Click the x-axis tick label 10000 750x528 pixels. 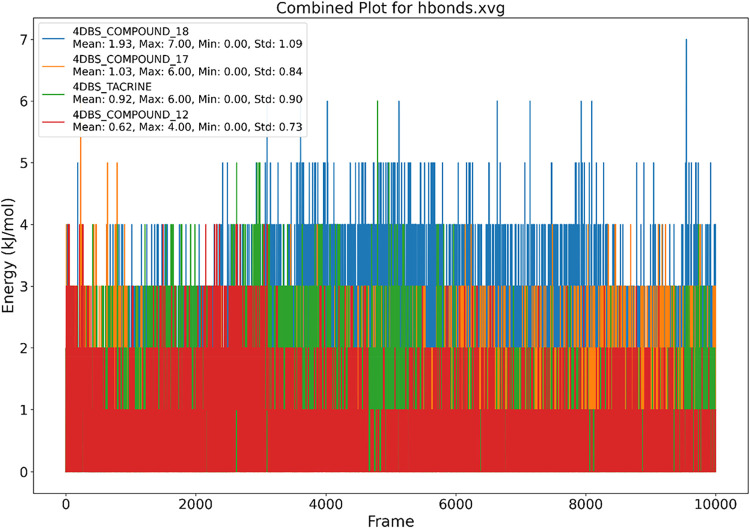715,505
